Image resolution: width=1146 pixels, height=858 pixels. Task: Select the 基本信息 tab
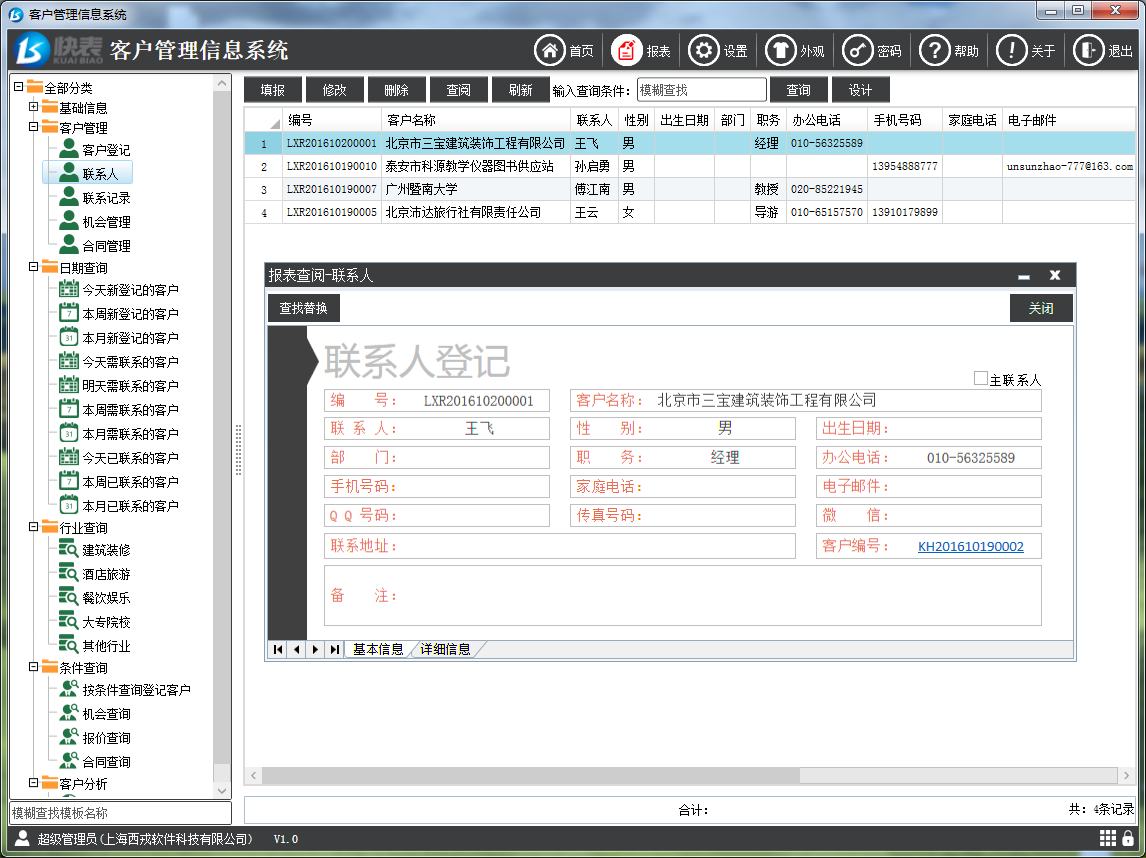(x=378, y=649)
